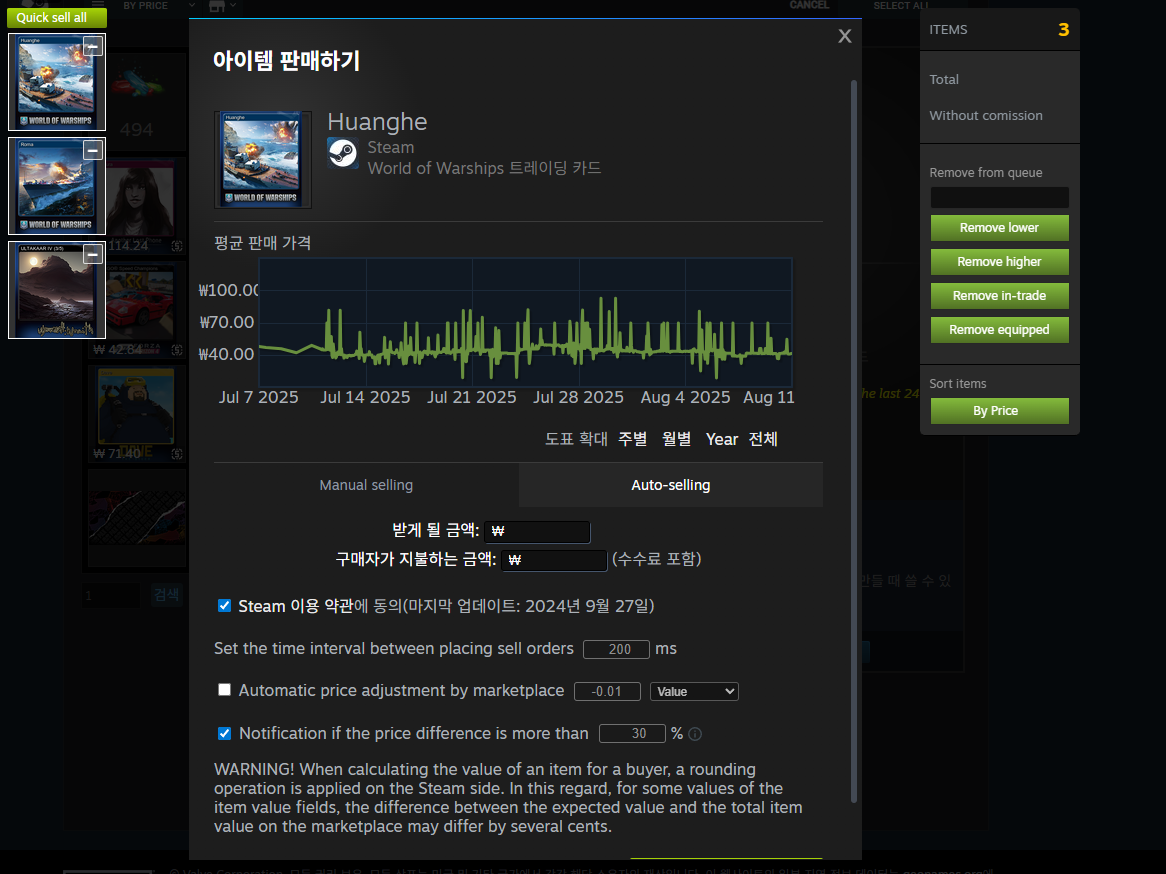Select the Roma queue thumbnail
1166x874 pixels.
(x=57, y=186)
